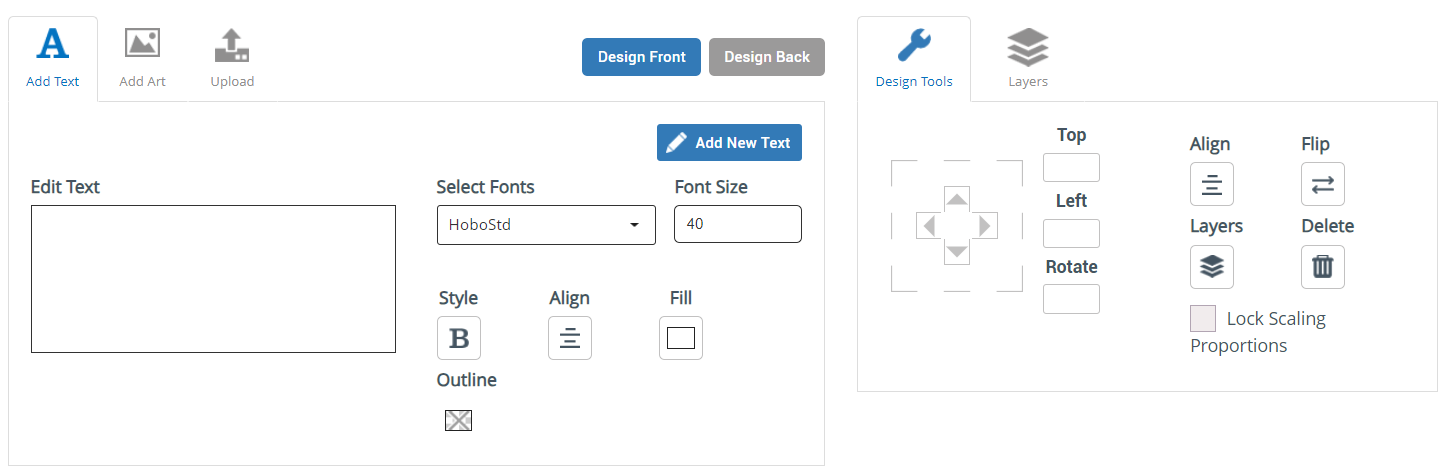Image resolution: width=1446 pixels, height=469 pixels.
Task: Open the HoboStd font dropdown
Action: pos(546,225)
